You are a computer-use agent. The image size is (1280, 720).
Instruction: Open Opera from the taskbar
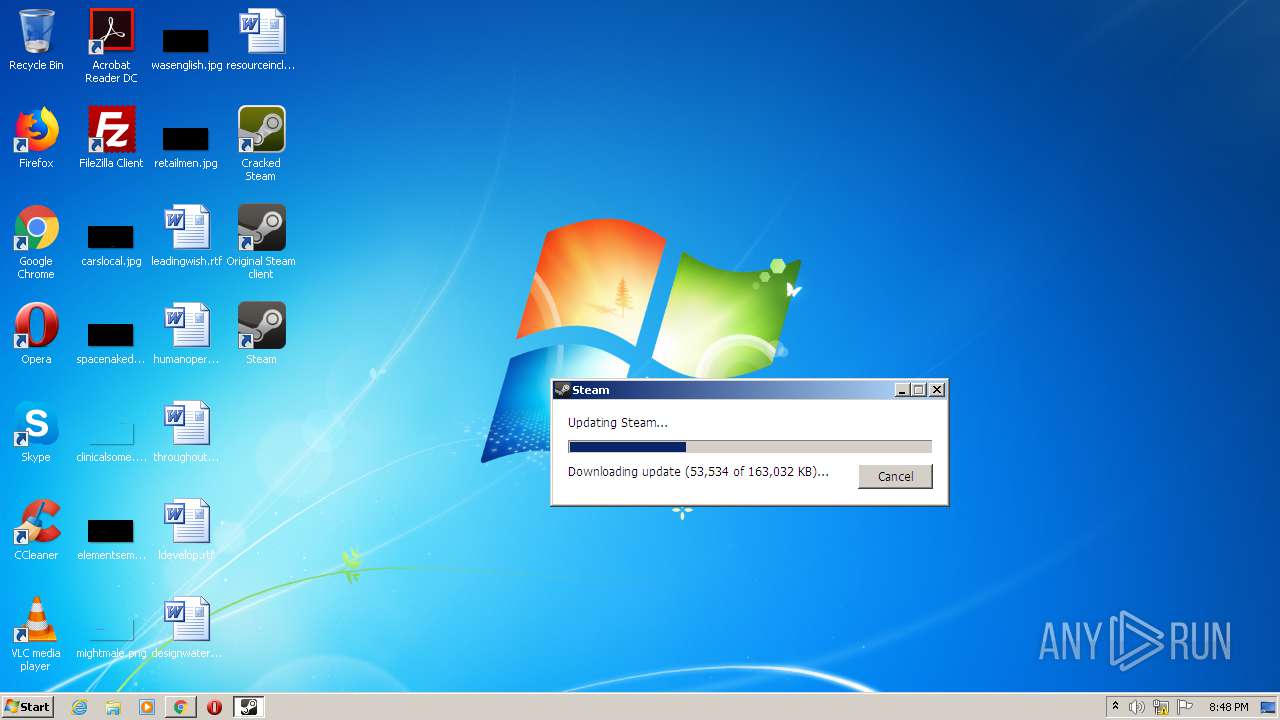point(214,707)
